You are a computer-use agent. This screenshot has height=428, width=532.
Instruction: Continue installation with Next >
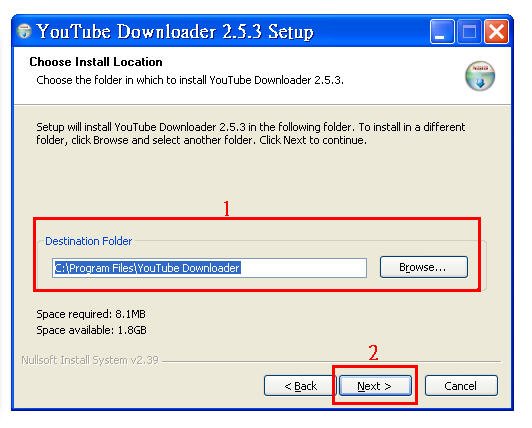tap(375, 386)
